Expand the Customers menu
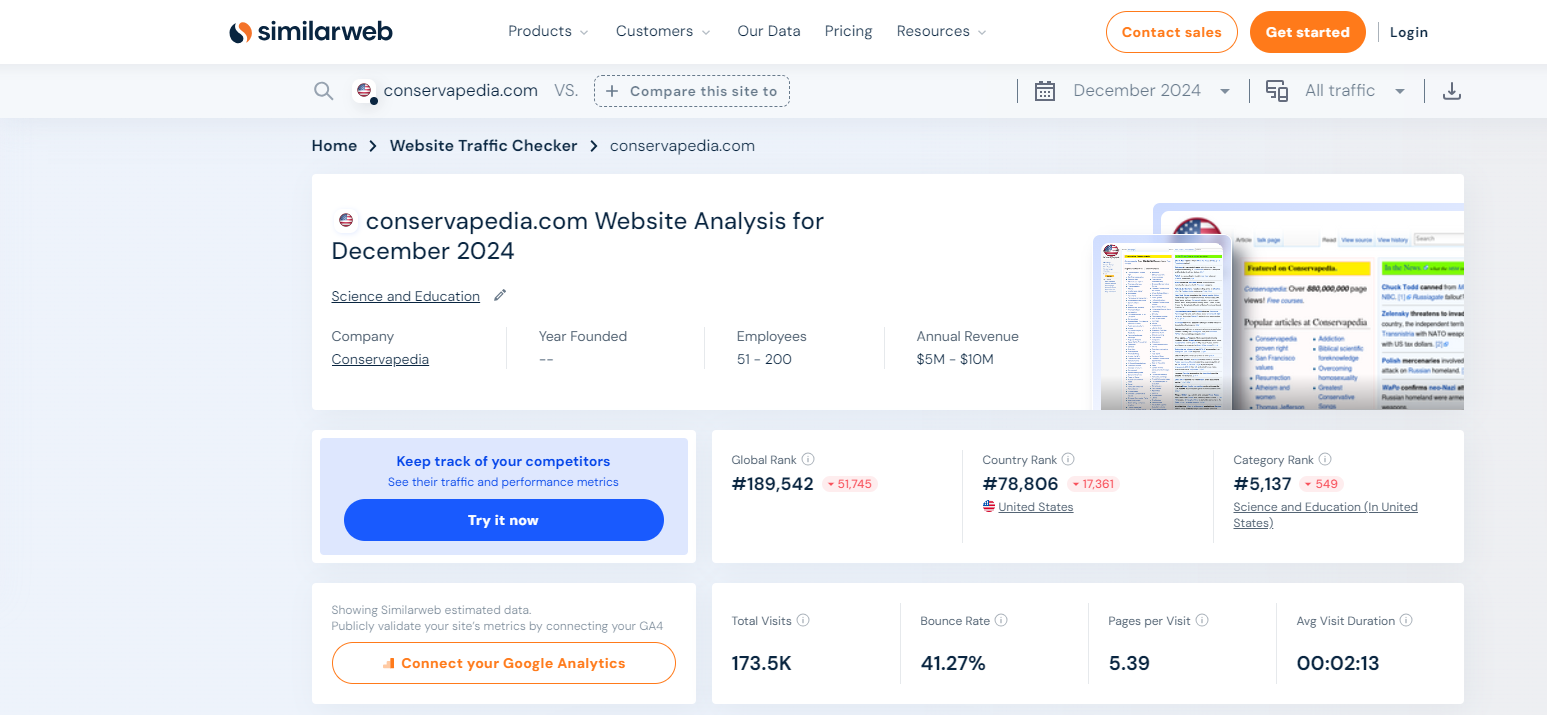 [x=663, y=31]
